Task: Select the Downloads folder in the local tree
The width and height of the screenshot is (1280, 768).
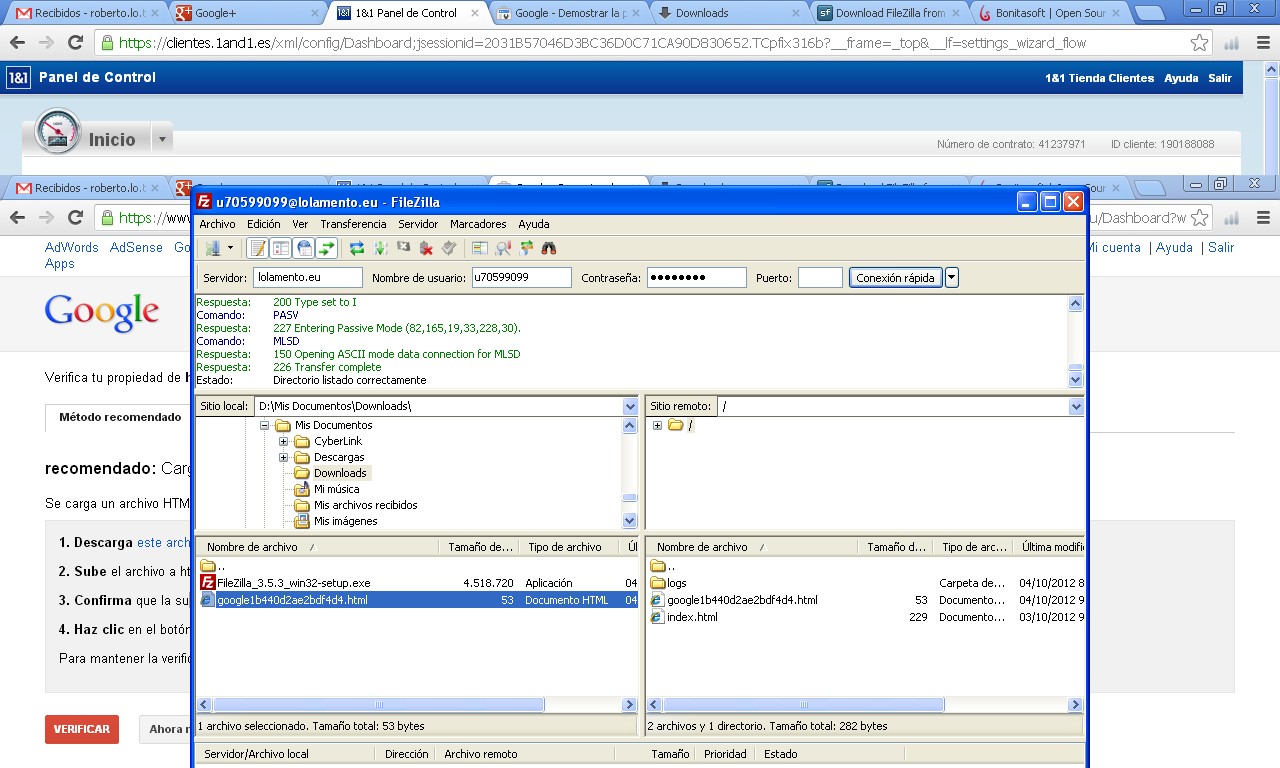Action: 340,473
